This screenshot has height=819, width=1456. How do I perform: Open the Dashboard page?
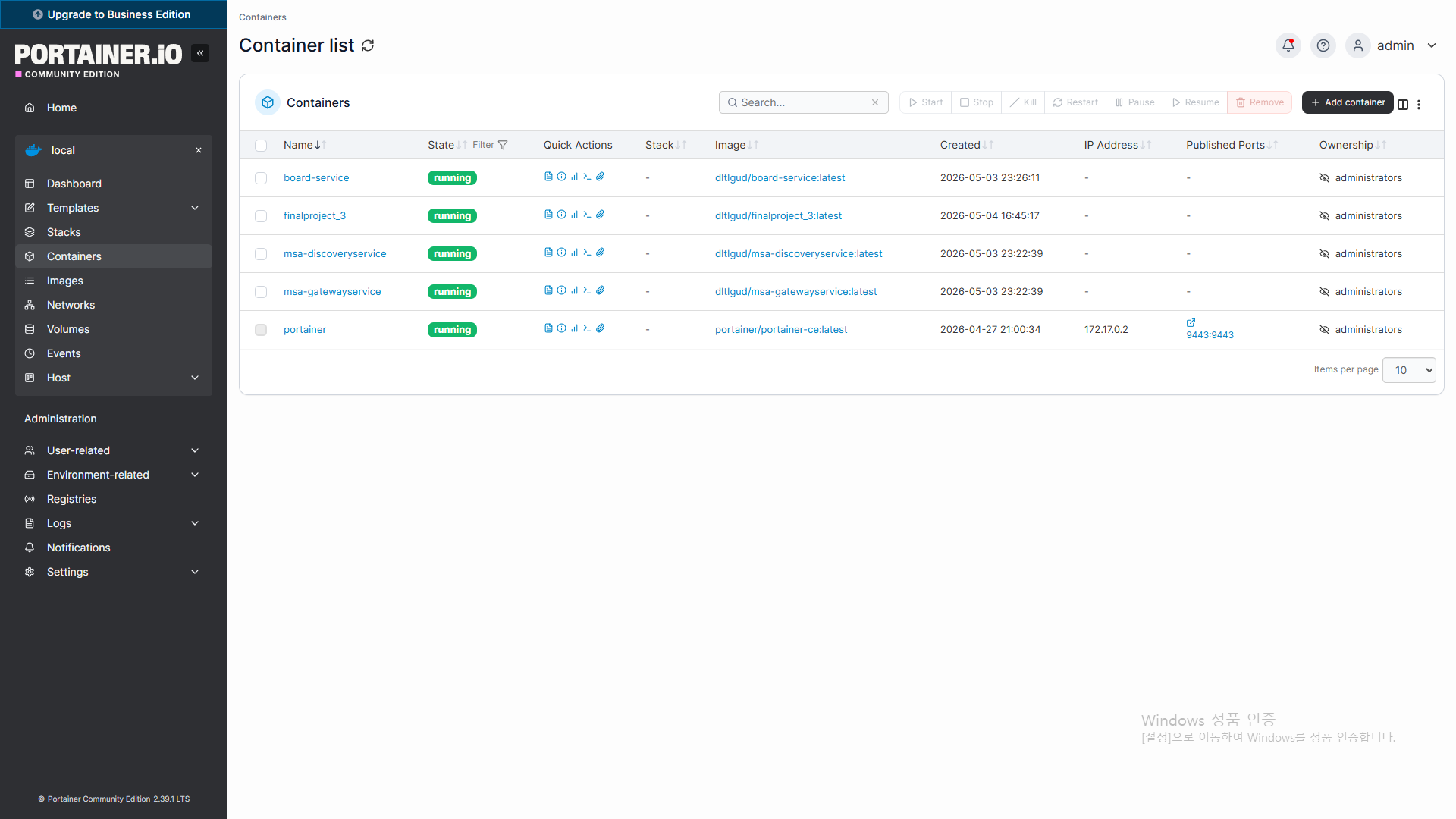tap(114, 184)
